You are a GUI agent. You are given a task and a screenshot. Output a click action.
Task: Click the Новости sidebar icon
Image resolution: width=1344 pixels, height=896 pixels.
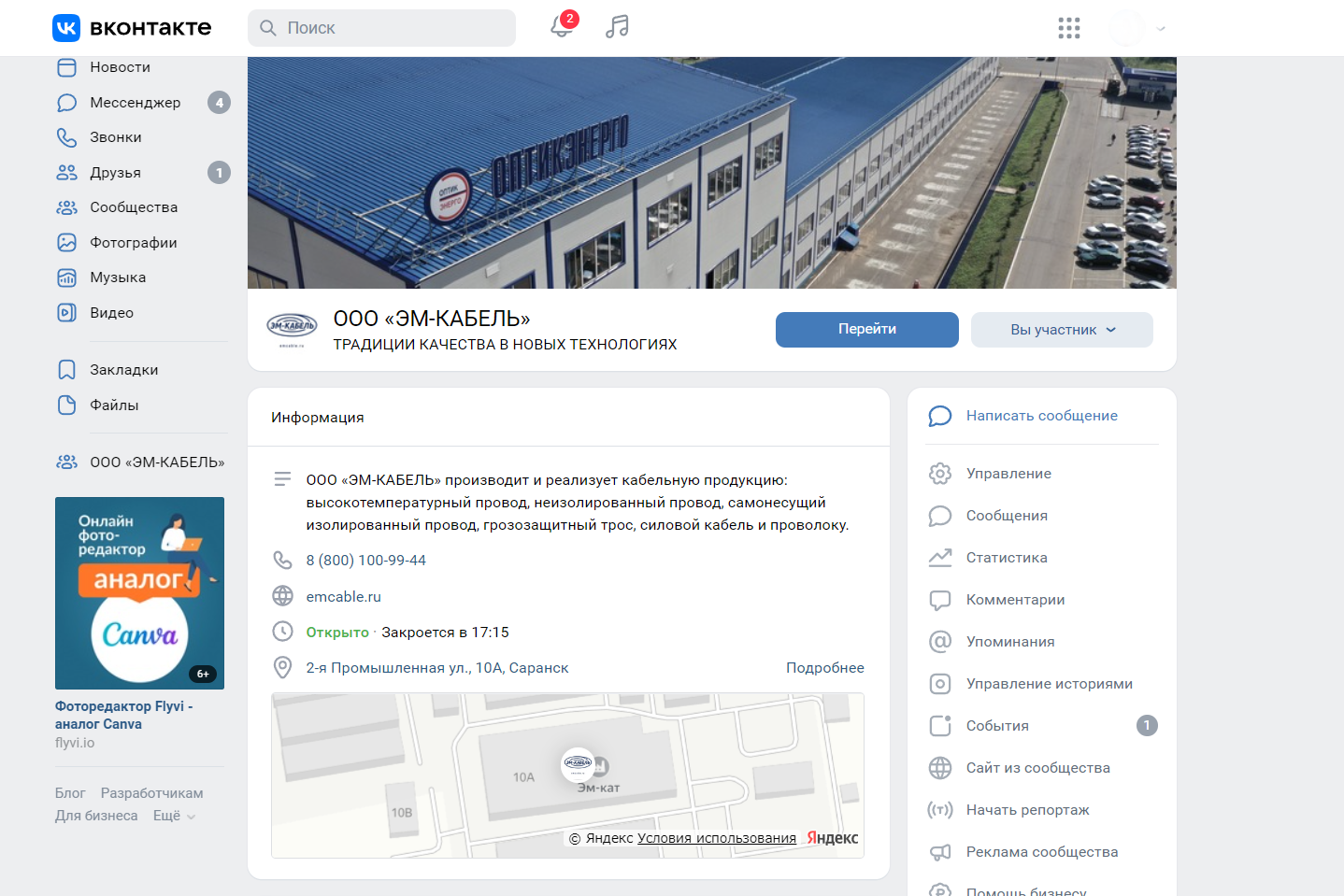click(x=66, y=67)
